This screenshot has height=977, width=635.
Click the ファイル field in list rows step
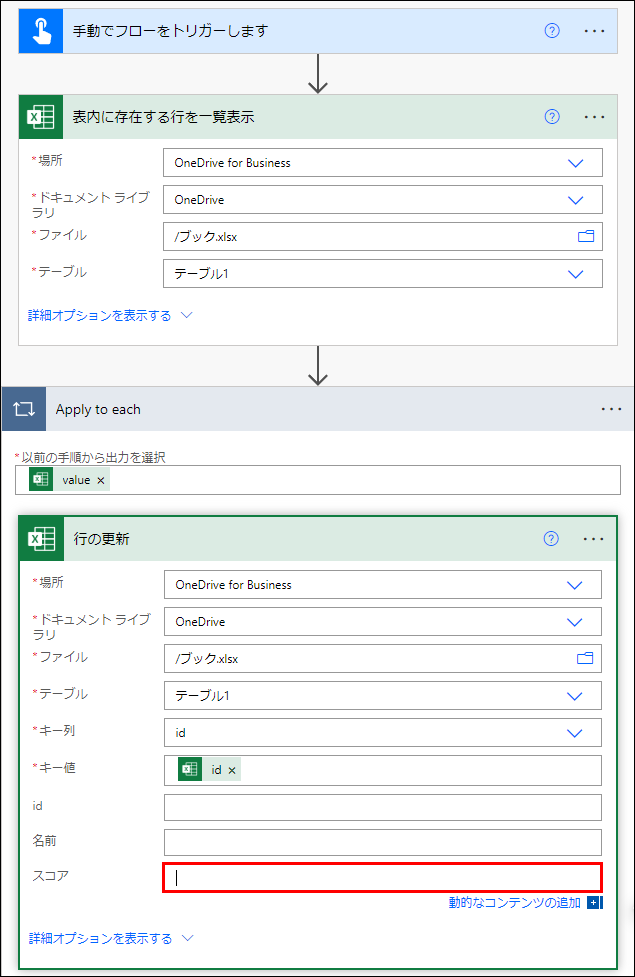pyautogui.click(x=383, y=237)
